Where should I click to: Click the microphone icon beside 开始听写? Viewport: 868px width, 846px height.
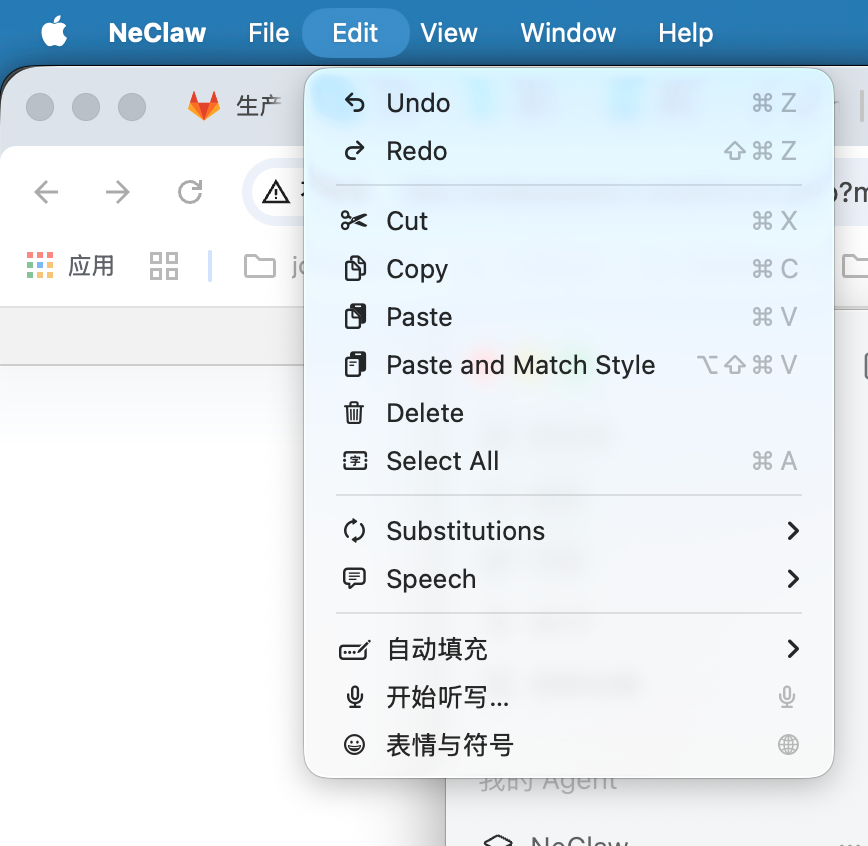pos(355,697)
